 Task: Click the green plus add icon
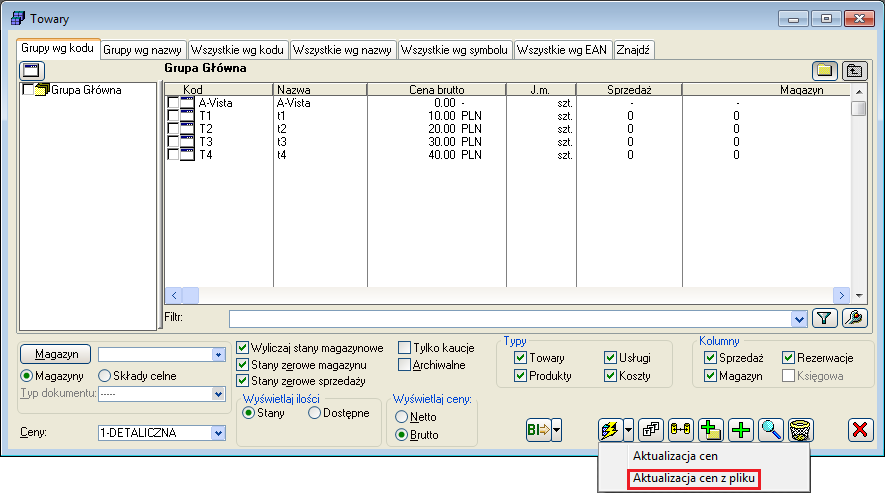tap(741, 430)
